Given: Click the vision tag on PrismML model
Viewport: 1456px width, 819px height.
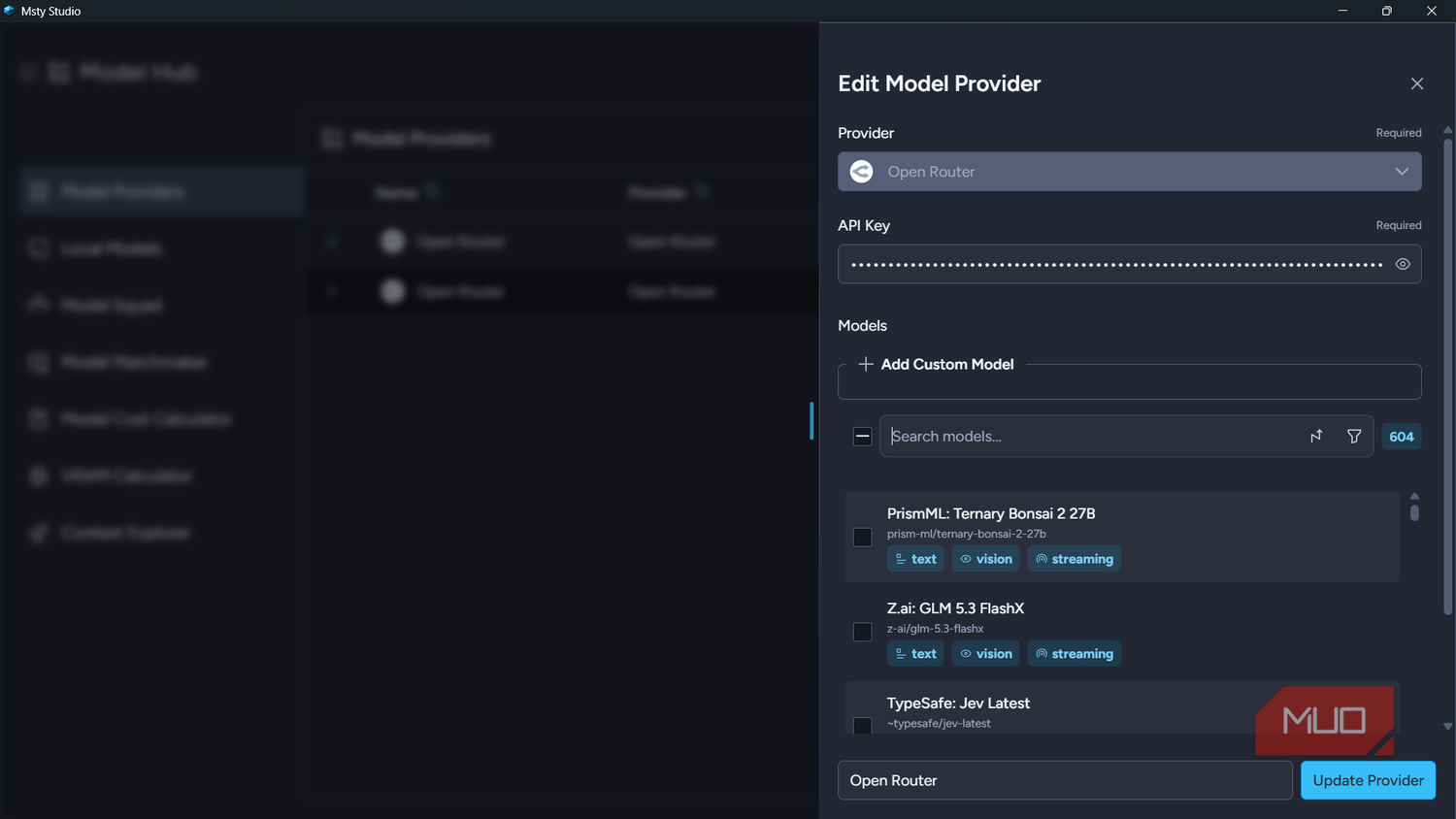Looking at the screenshot, I should point(985,559).
